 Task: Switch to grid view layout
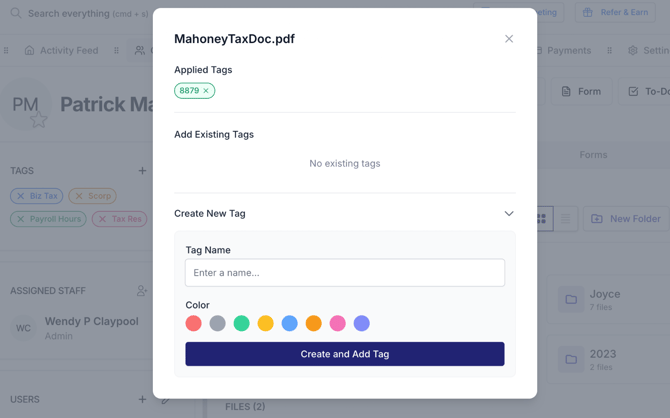(x=541, y=219)
